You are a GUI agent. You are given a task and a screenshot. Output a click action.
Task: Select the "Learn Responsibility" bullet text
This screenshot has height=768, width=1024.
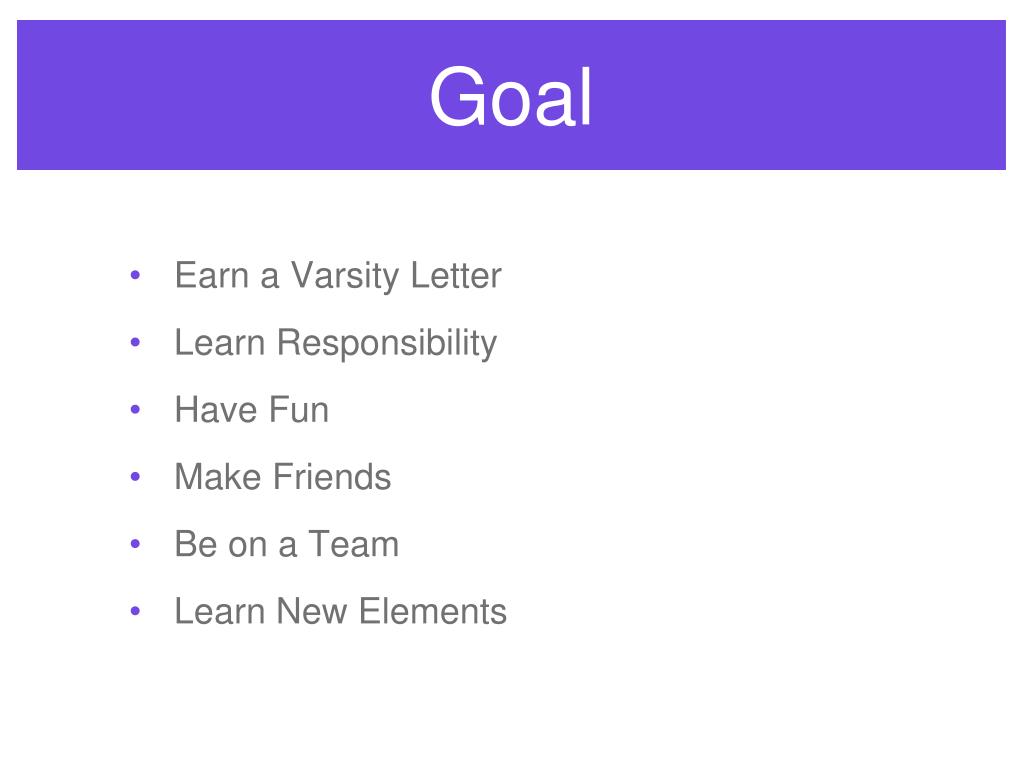click(x=336, y=343)
